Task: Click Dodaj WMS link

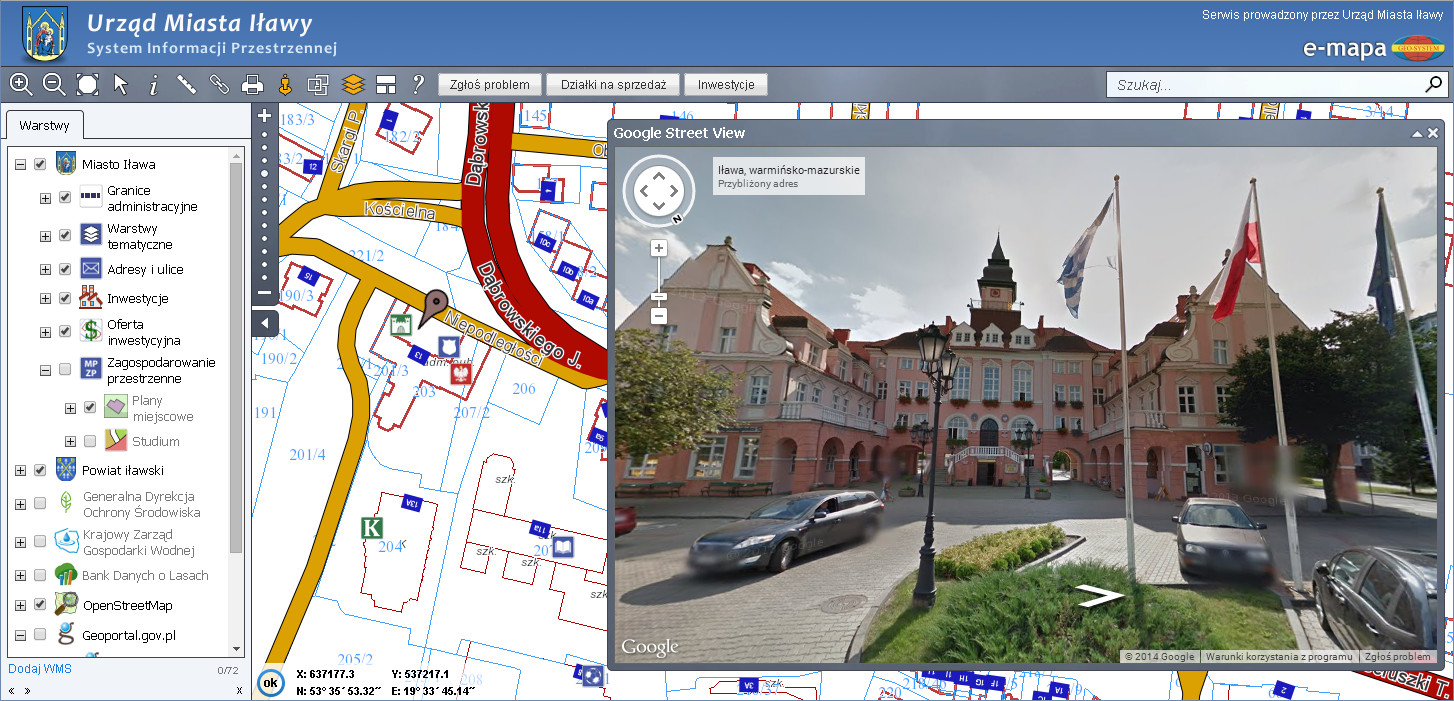Action: (x=39, y=668)
